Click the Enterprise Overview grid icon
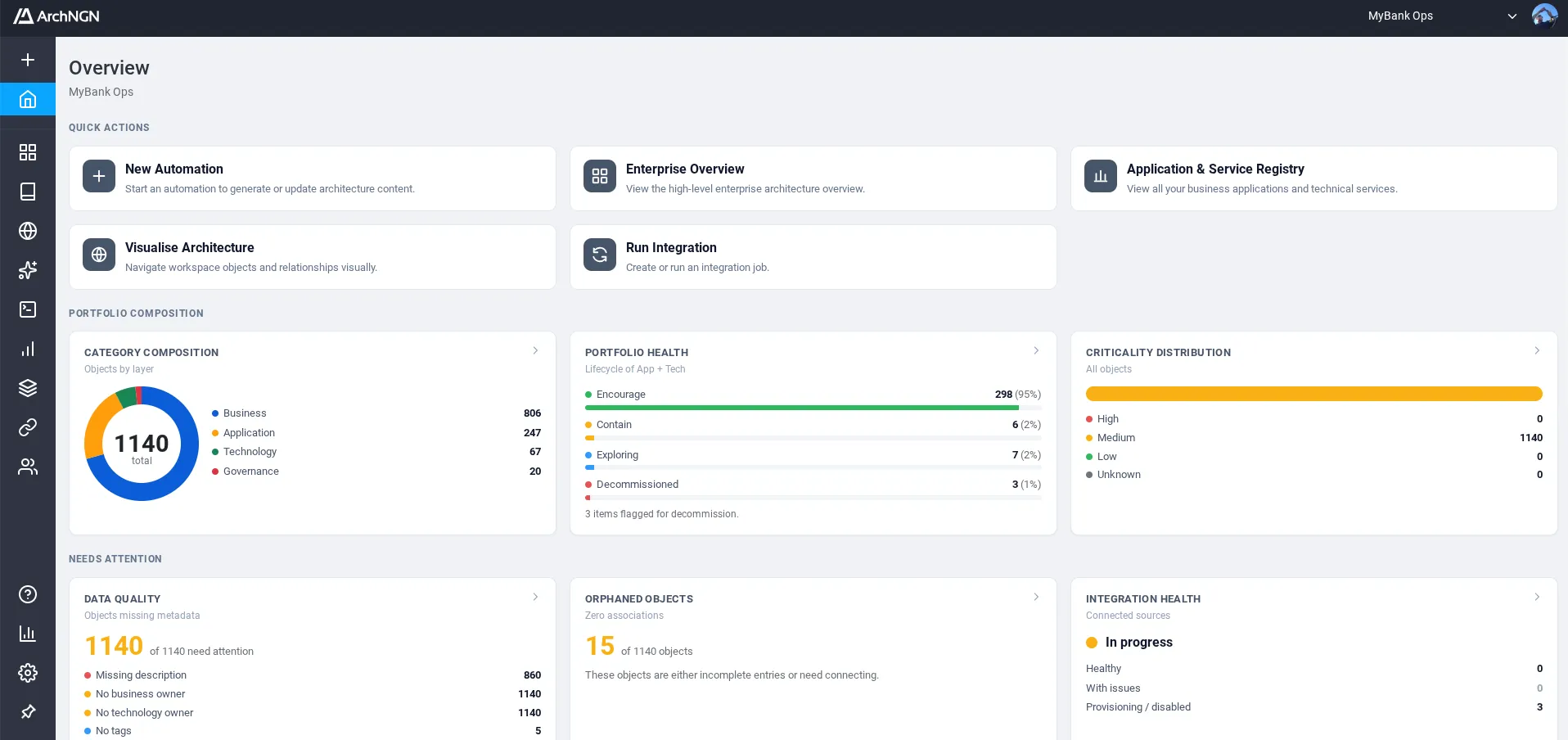Viewport: 1568px width, 740px height. click(x=600, y=176)
